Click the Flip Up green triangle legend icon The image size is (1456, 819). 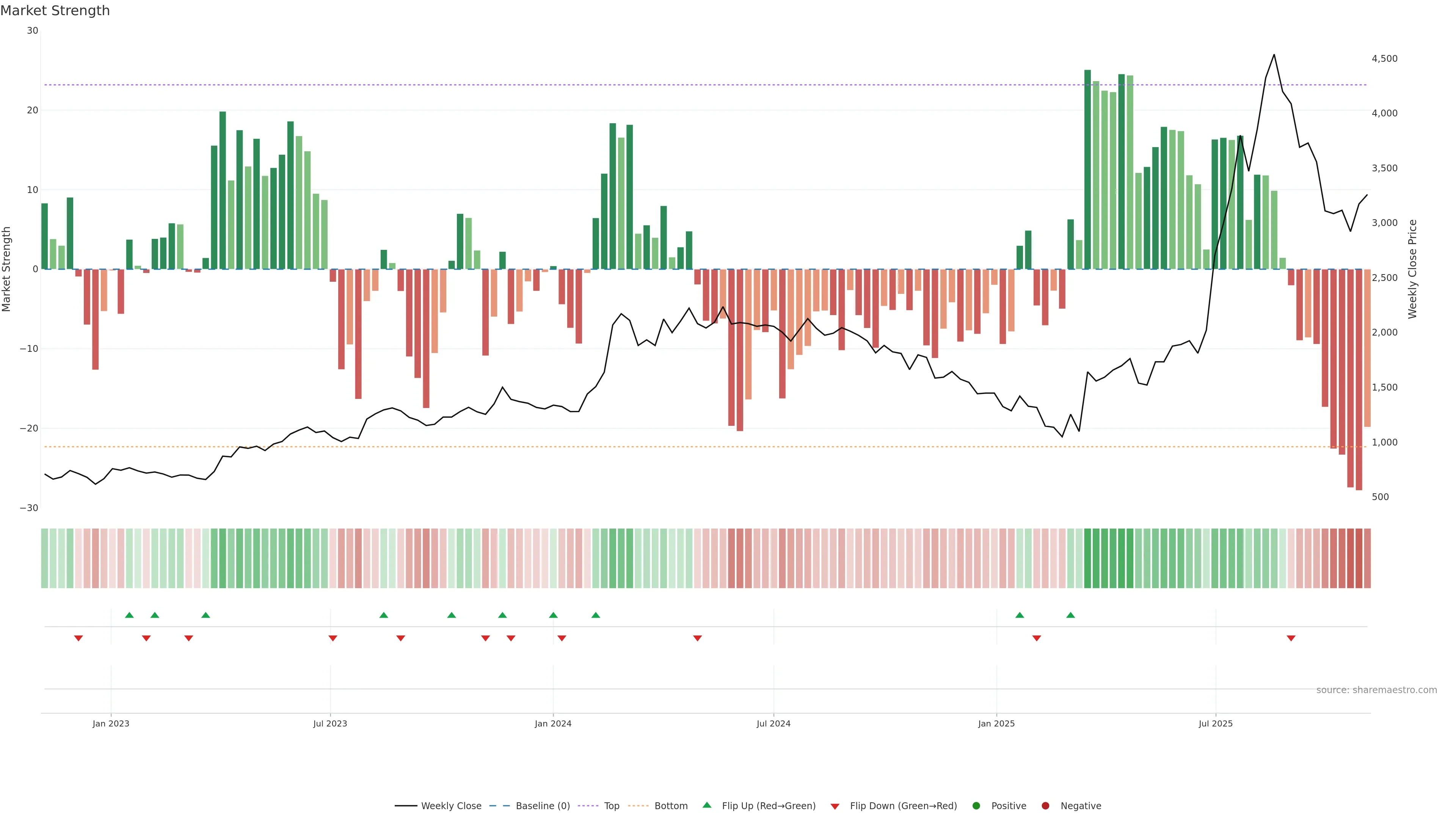click(x=706, y=805)
